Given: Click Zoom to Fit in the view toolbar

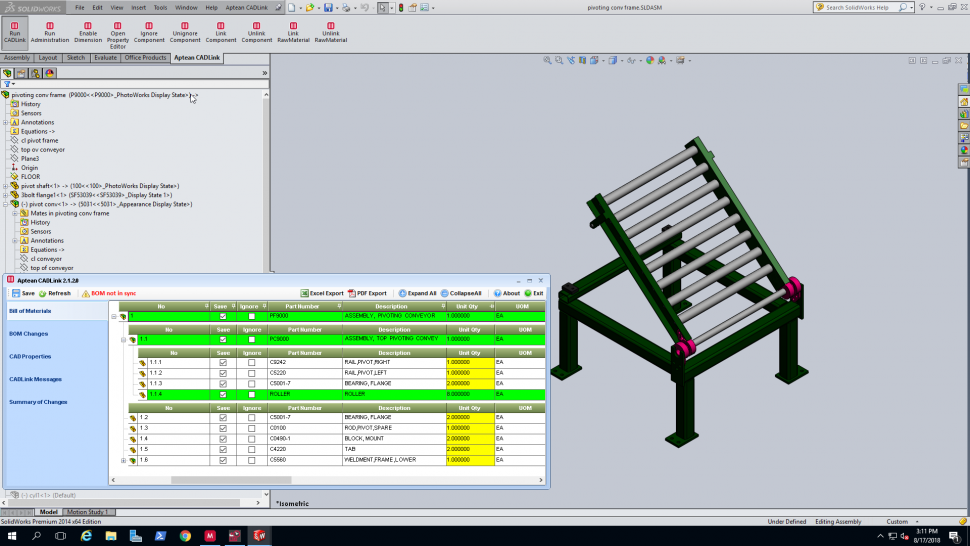Looking at the screenshot, I should click(547, 60).
